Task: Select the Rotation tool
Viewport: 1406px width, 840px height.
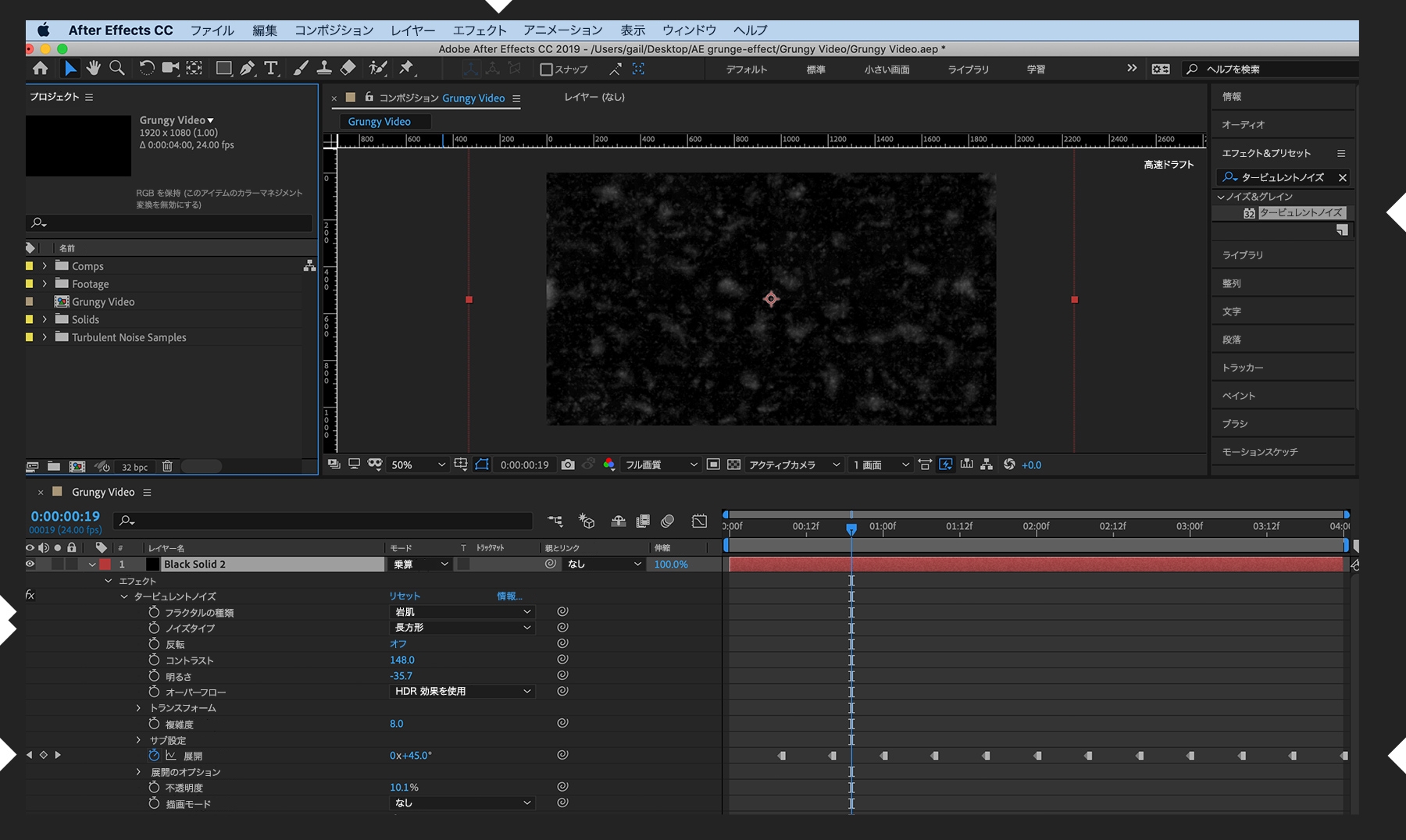Action: pos(146,69)
